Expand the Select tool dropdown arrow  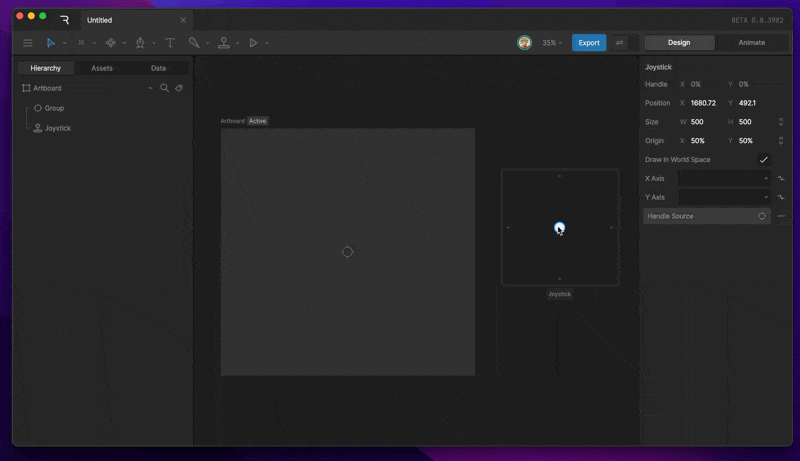click(x=64, y=43)
